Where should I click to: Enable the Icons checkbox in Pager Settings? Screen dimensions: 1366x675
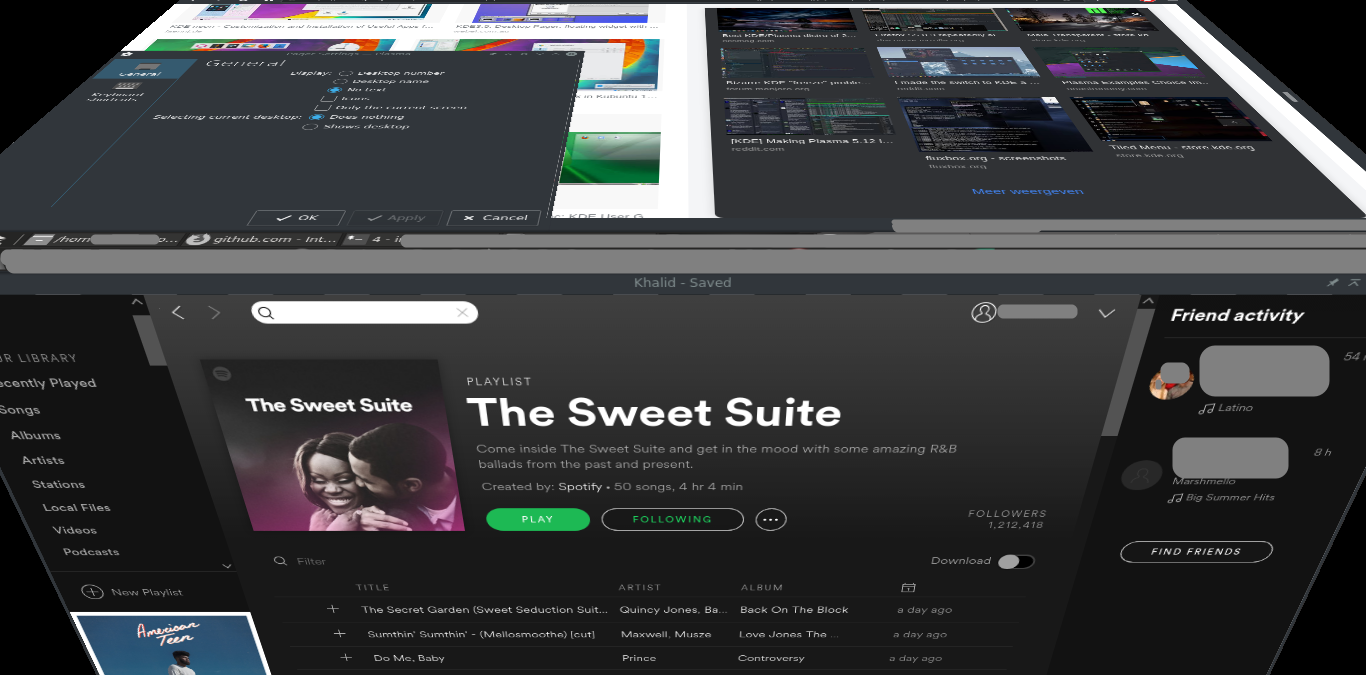[328, 99]
